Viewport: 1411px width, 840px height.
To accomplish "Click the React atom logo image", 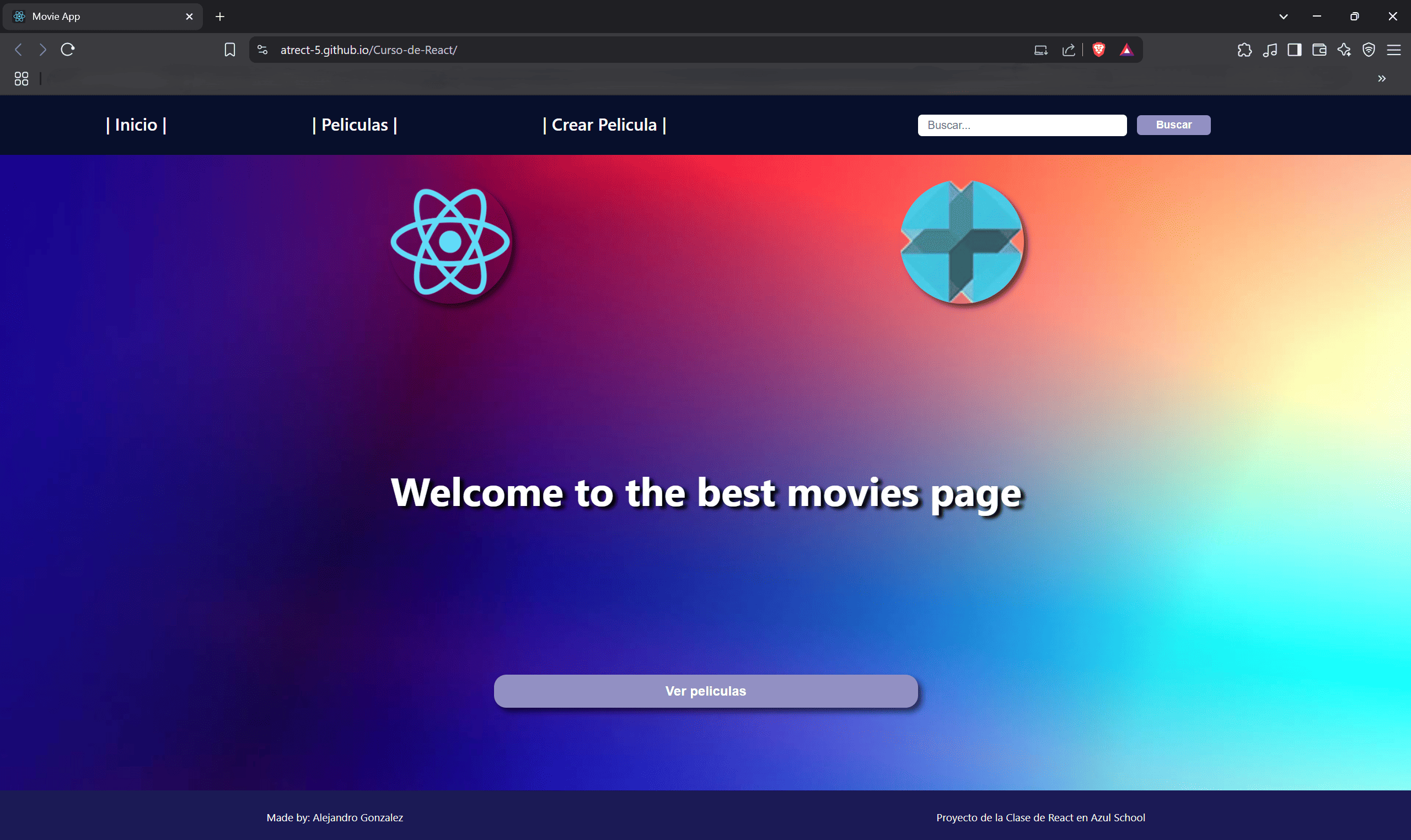I will pyautogui.click(x=450, y=243).
